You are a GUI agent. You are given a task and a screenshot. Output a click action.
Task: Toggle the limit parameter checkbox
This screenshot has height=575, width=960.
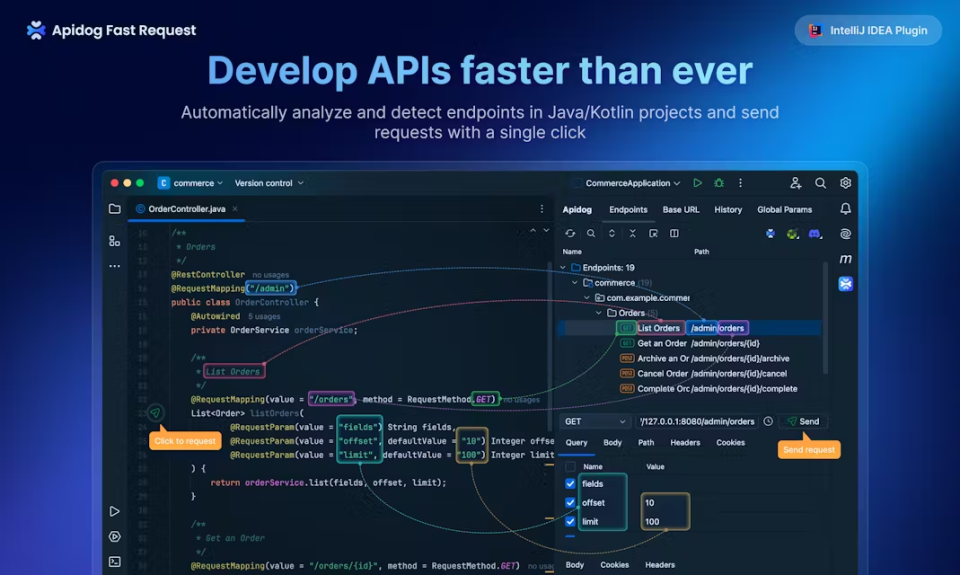coord(570,522)
